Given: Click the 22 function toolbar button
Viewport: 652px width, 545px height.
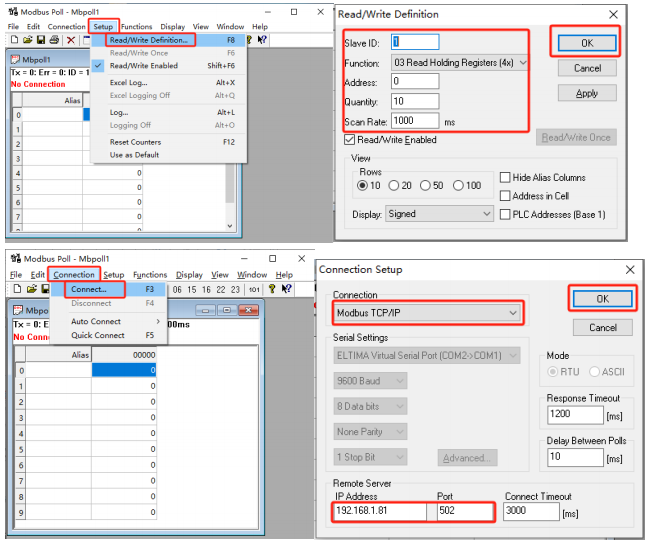Looking at the screenshot, I should point(221,290).
